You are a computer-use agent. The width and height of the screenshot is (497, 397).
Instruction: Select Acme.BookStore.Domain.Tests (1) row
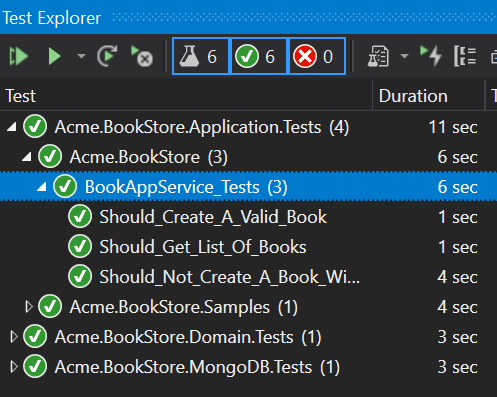click(248, 337)
